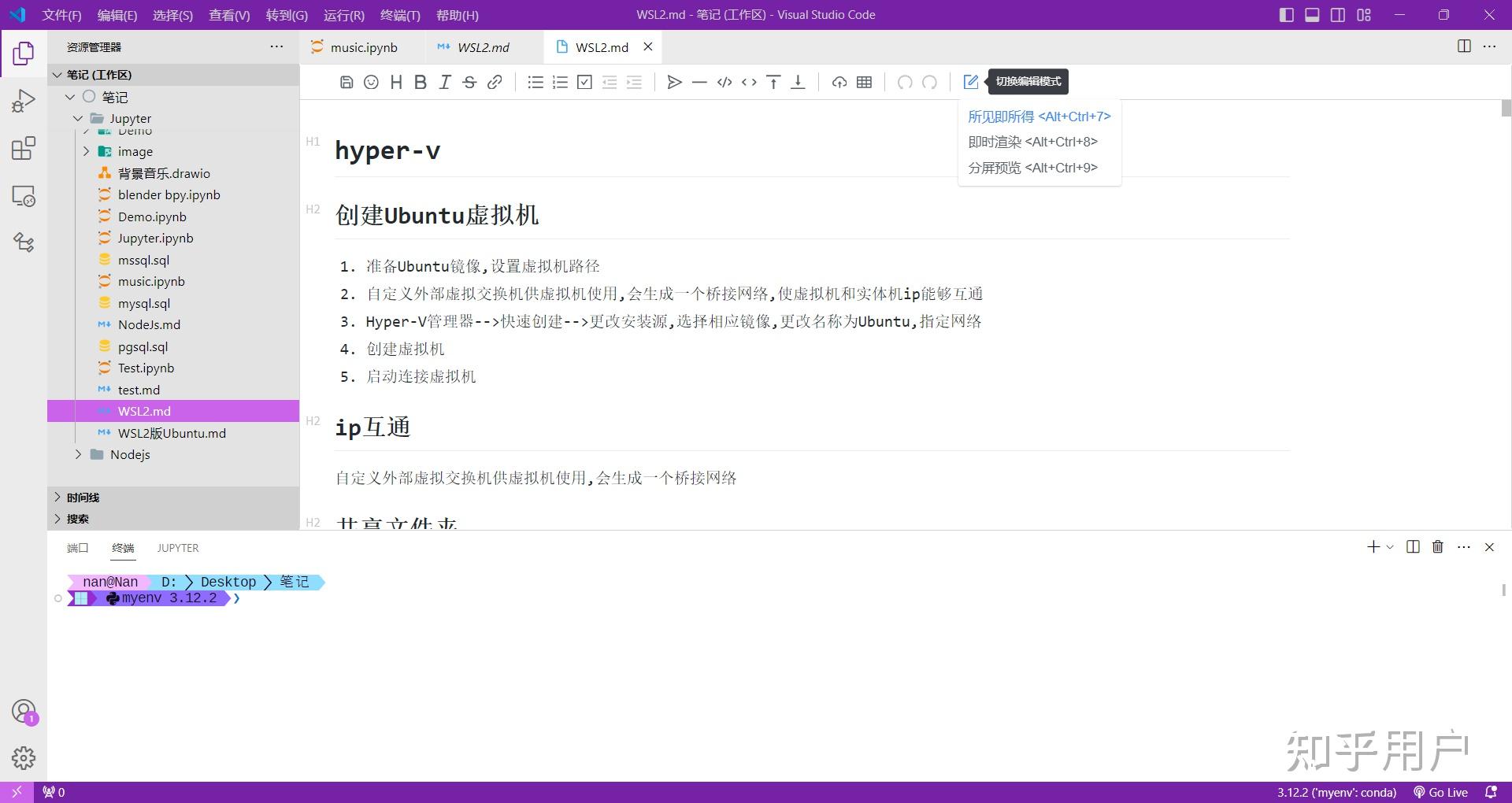Insert a hyperlink using the link icon

click(495, 82)
